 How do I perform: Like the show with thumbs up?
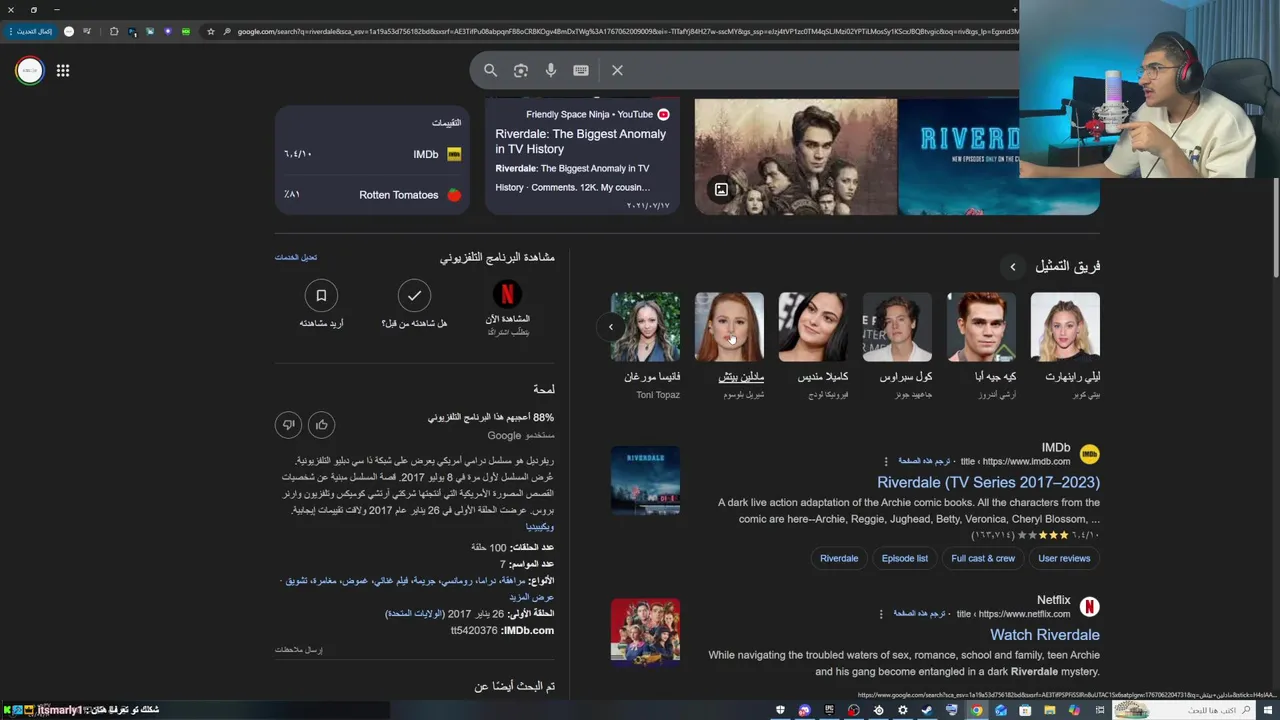(x=321, y=425)
